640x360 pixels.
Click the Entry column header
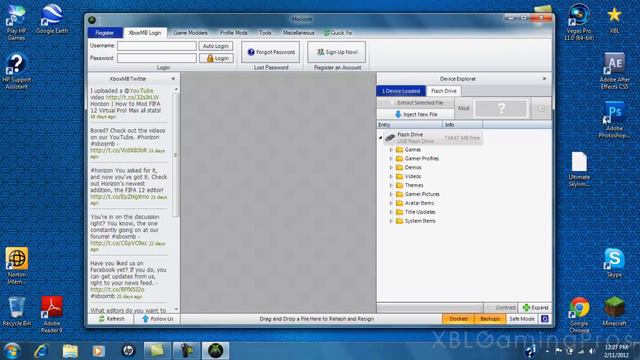click(x=409, y=124)
